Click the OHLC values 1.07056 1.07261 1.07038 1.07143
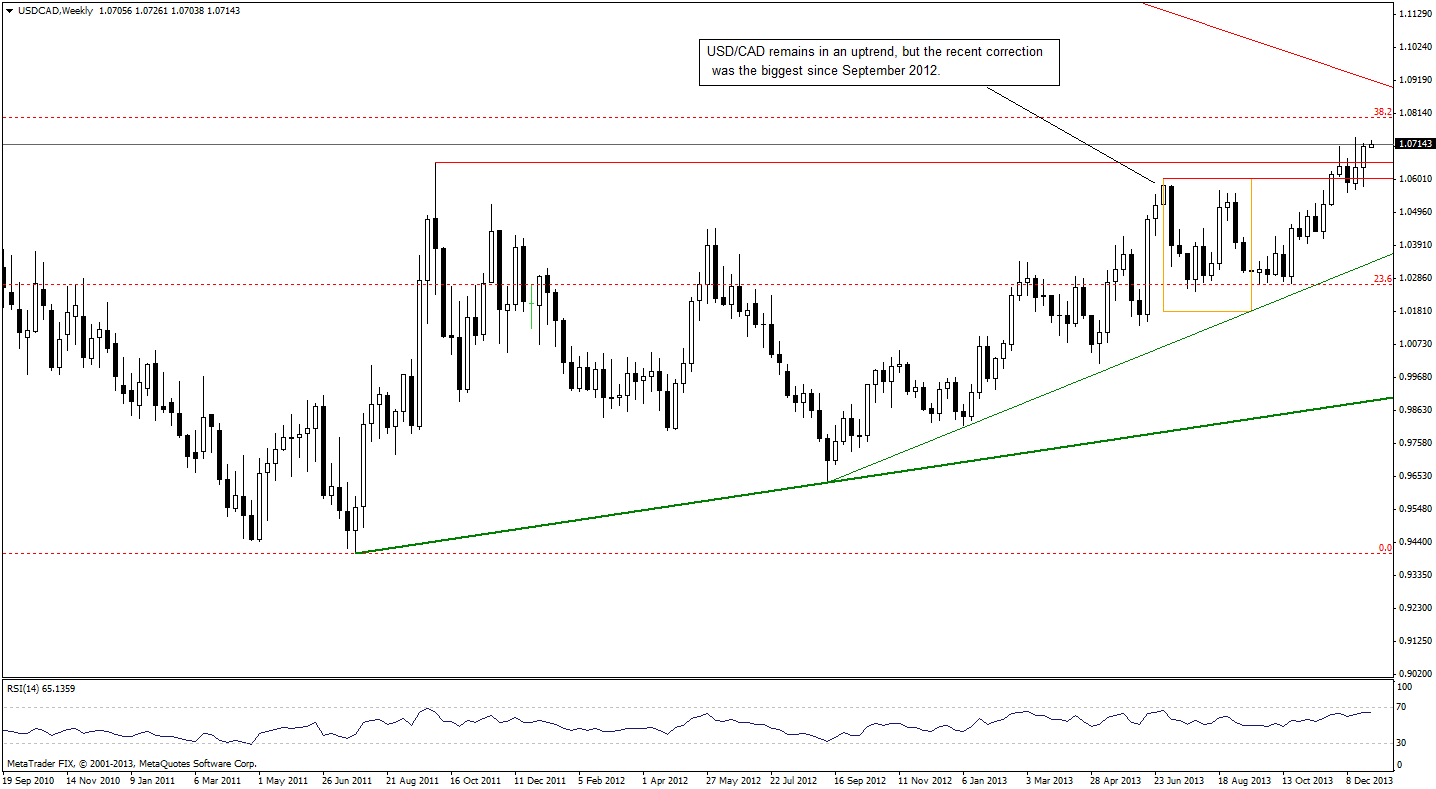The image size is (1436, 789). 168,10
